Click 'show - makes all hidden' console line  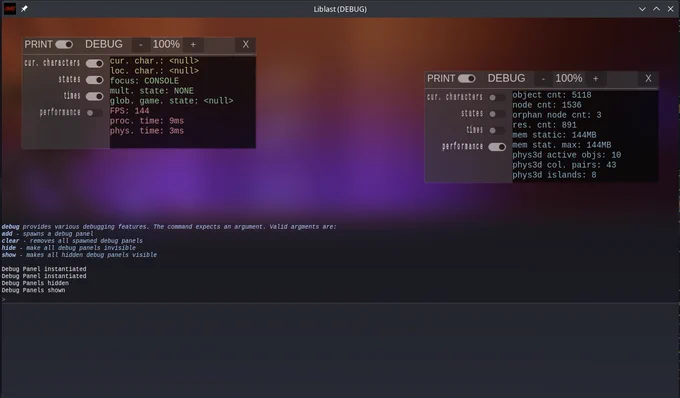coord(79,255)
